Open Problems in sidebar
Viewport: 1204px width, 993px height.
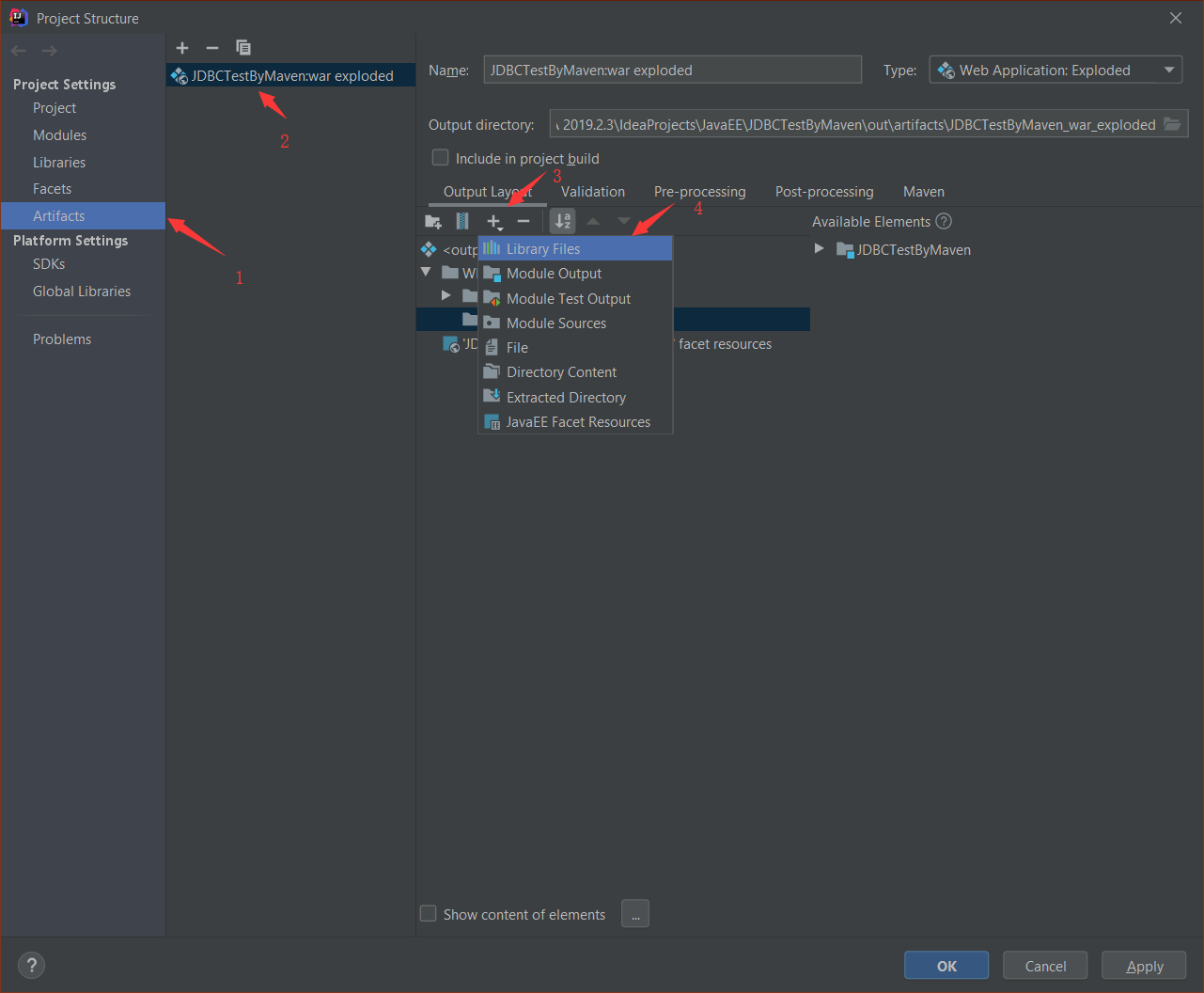point(62,339)
